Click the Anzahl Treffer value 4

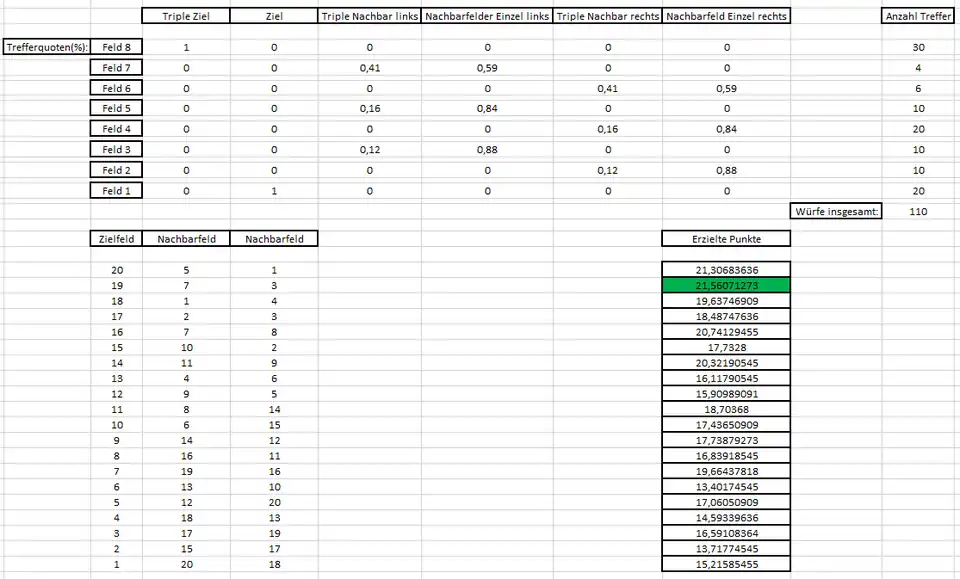[x=918, y=68]
